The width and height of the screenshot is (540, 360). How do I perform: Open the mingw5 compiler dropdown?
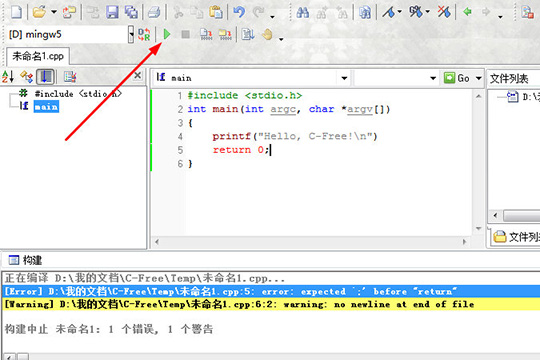click(x=131, y=34)
